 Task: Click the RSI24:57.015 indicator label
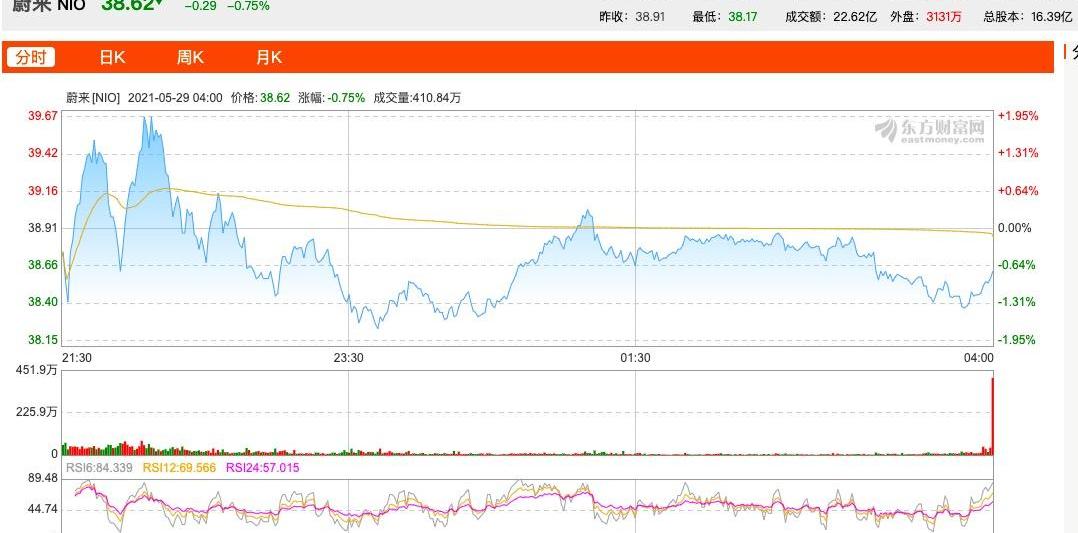[x=263, y=468]
